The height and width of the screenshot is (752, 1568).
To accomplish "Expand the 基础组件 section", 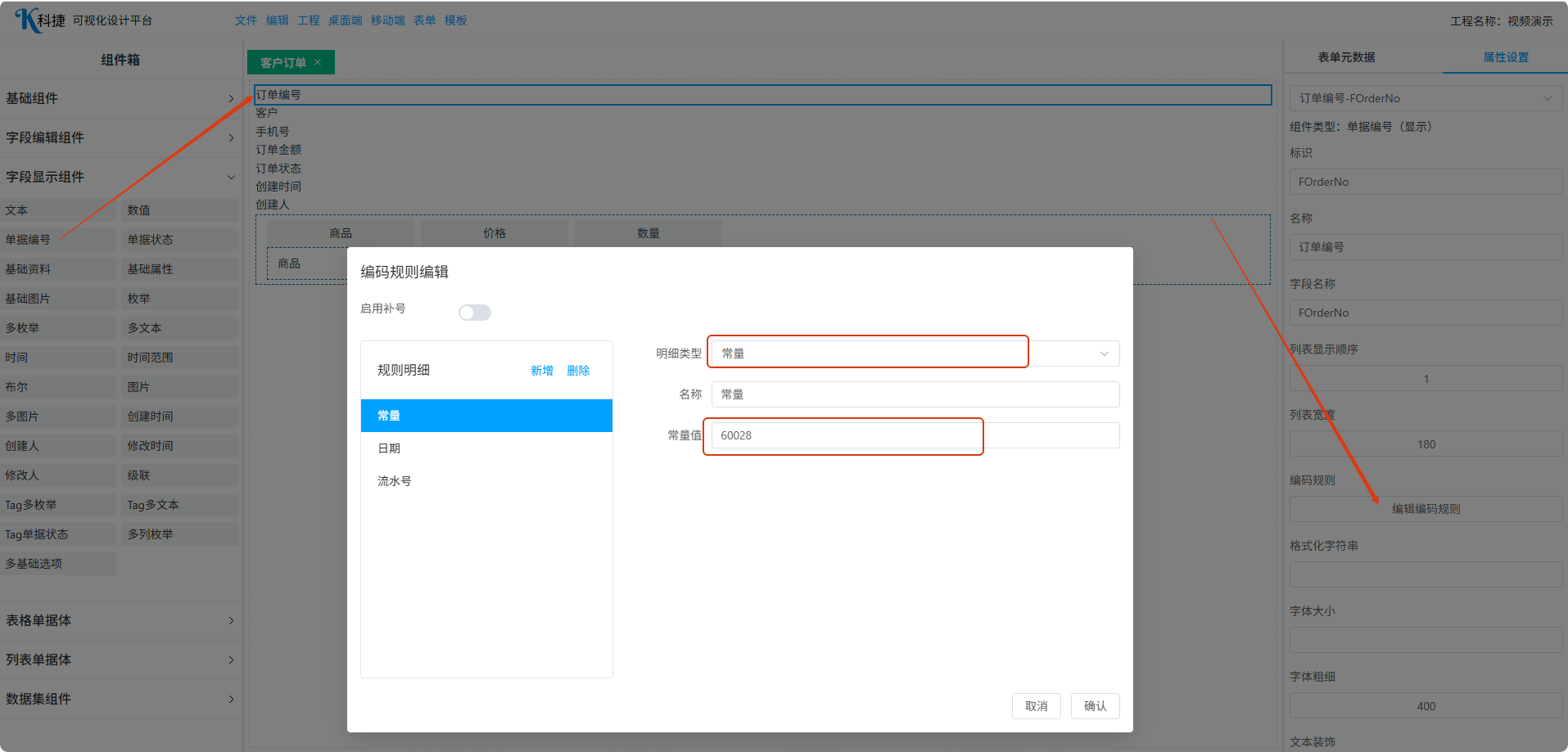I will coord(120,98).
